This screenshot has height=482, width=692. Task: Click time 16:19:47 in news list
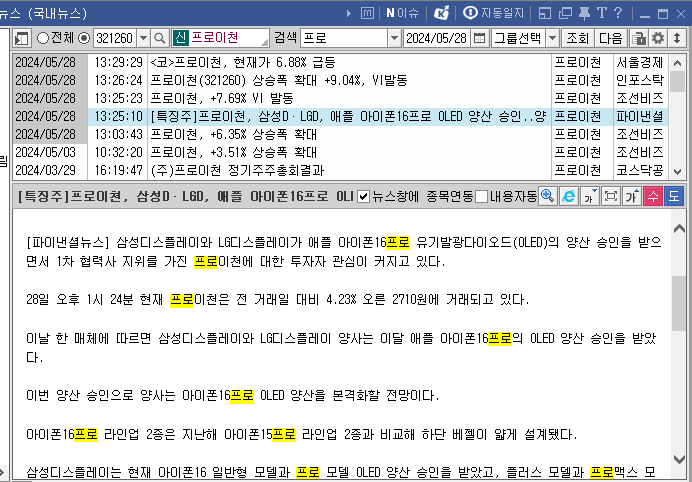click(x=118, y=170)
